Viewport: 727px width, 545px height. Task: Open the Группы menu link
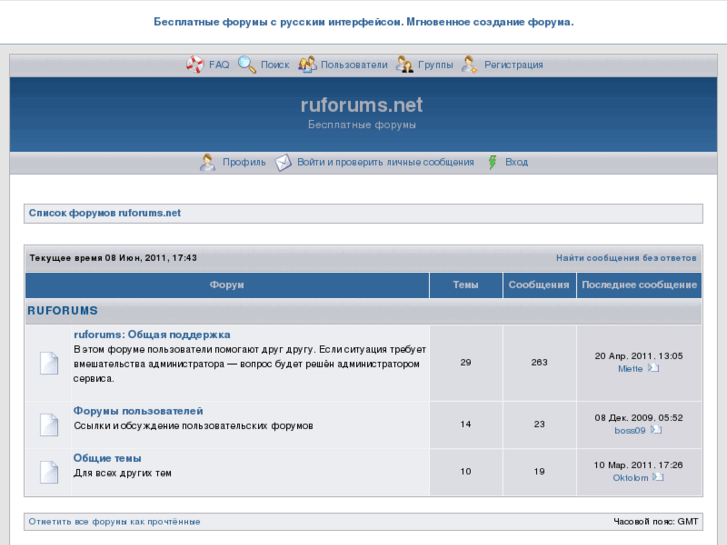click(435, 64)
